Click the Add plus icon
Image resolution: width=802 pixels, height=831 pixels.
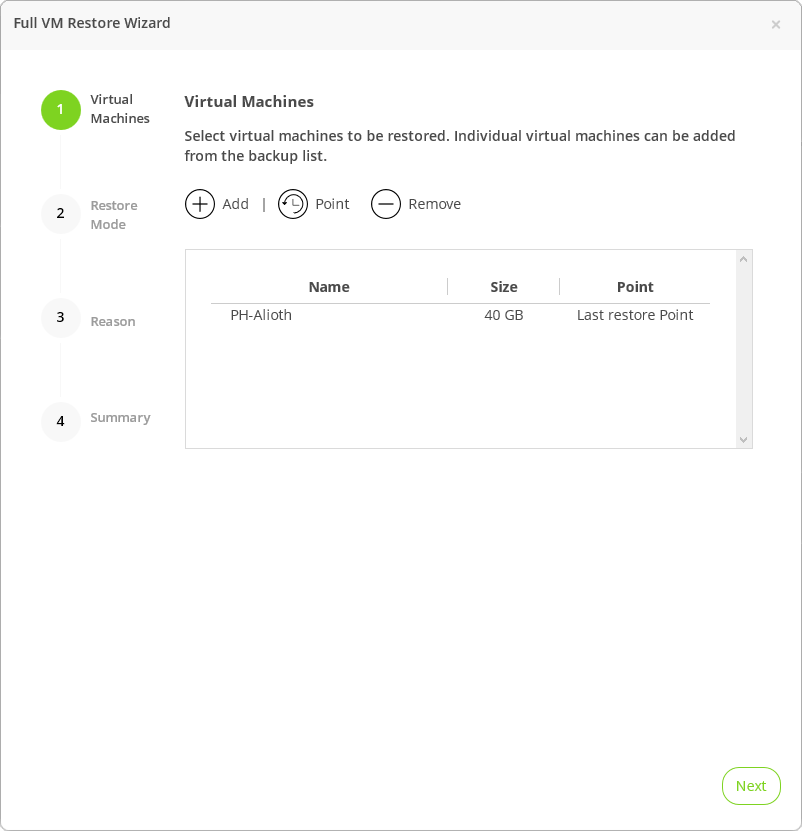tap(200, 204)
